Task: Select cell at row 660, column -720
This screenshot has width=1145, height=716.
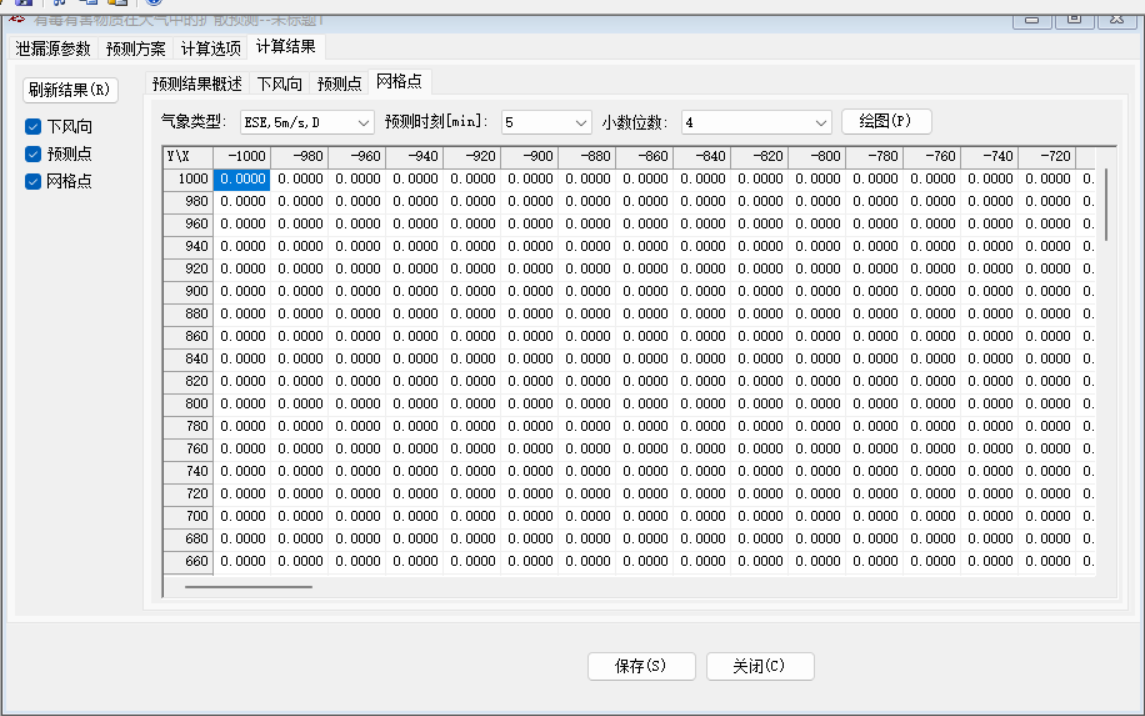Action: click(x=1047, y=561)
